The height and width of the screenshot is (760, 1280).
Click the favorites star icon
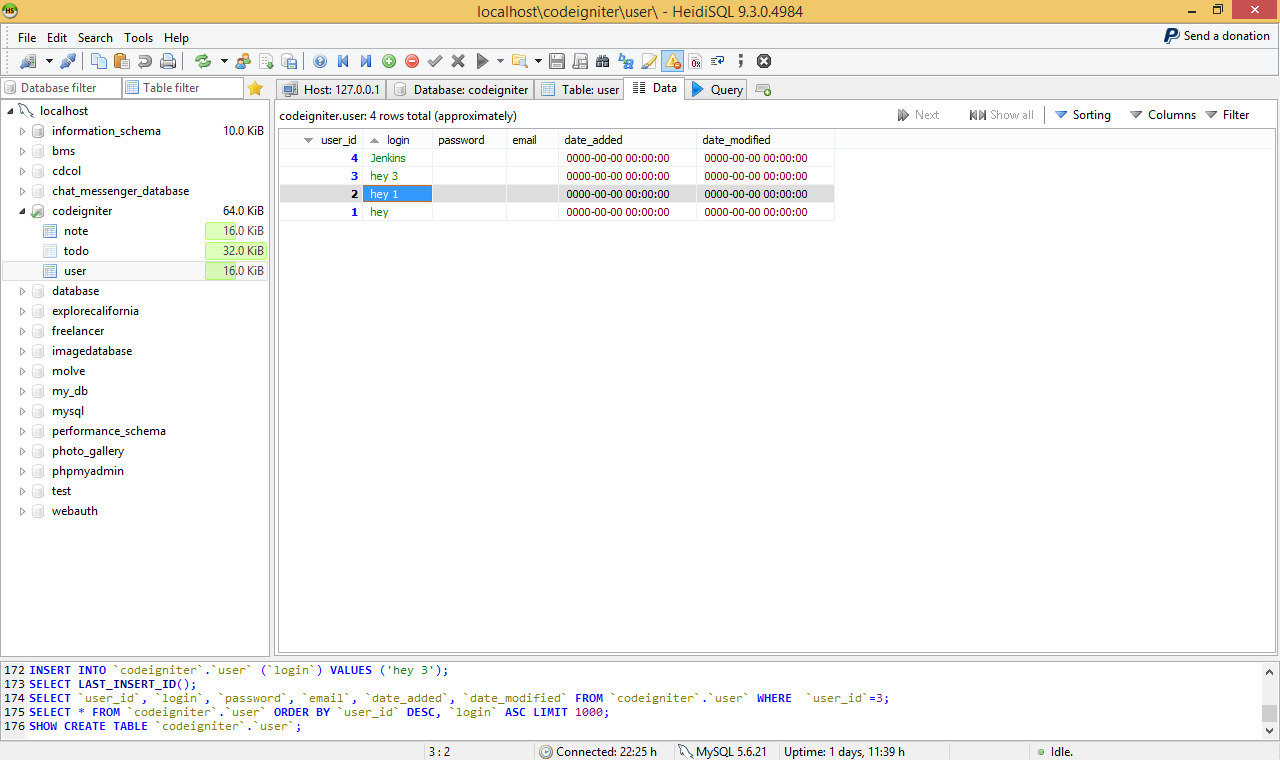(255, 88)
